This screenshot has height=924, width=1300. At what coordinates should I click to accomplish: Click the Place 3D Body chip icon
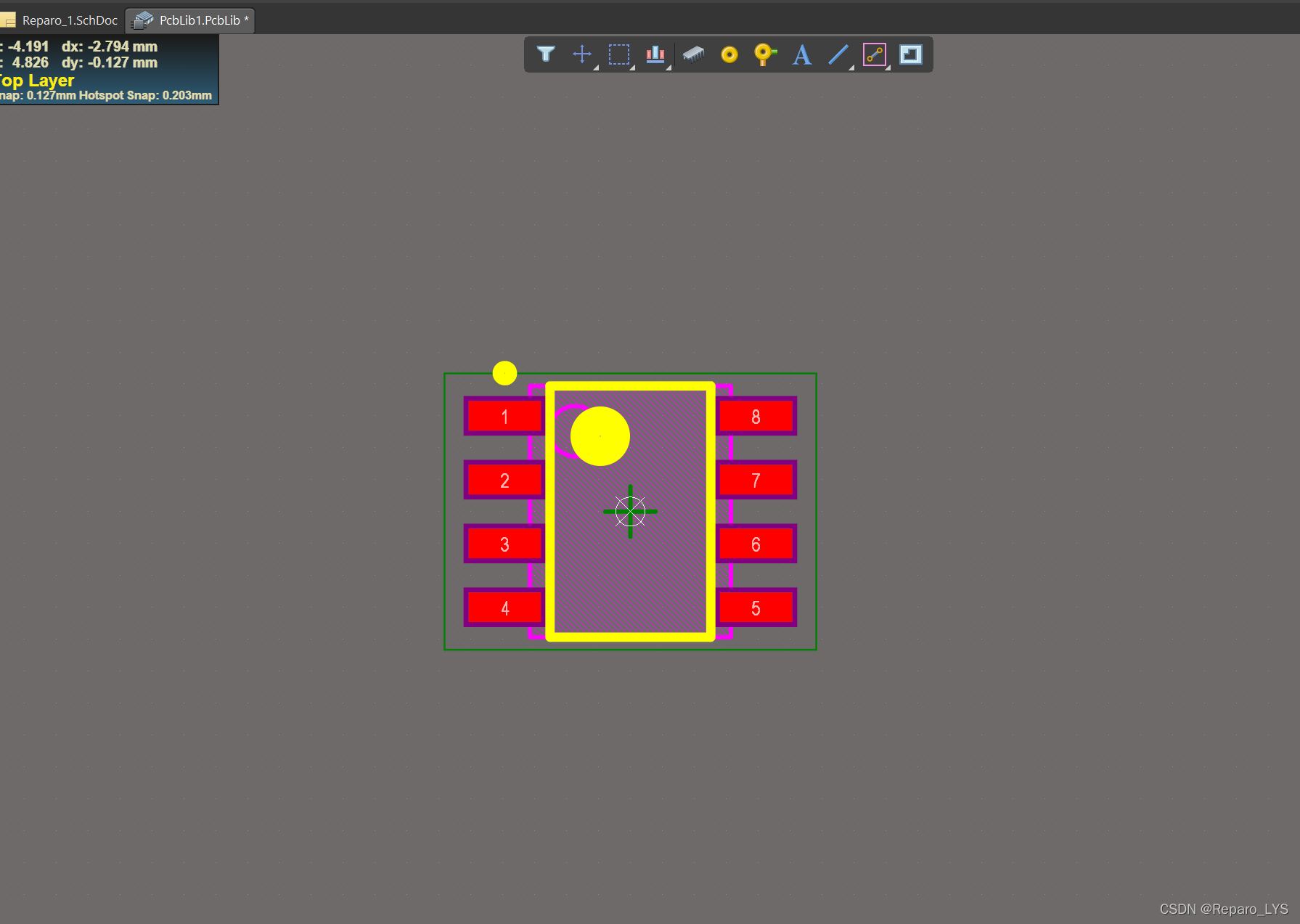tap(693, 54)
